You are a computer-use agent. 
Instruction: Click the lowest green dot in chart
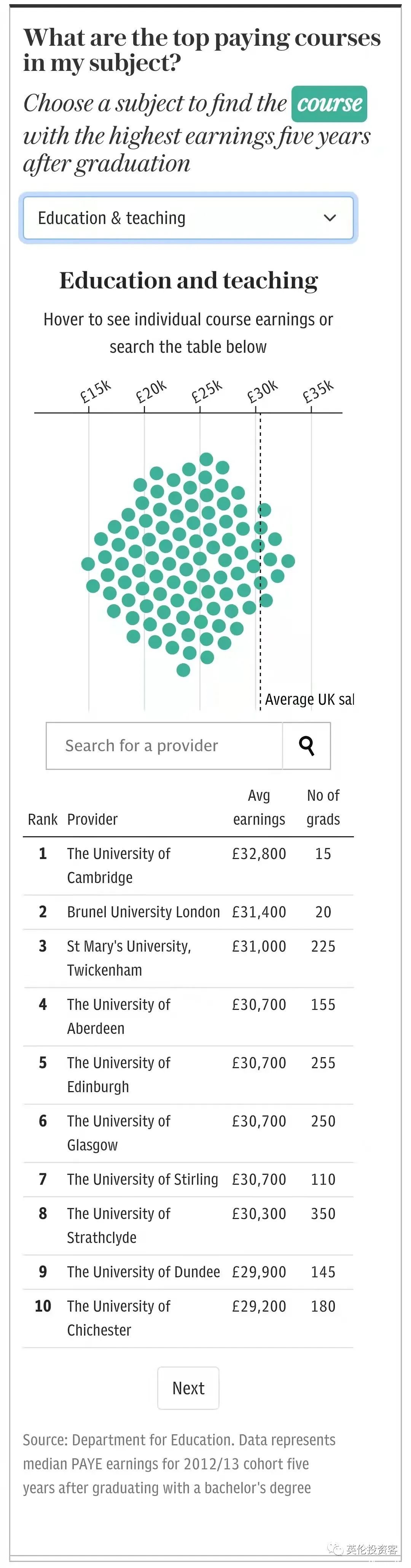point(183,670)
